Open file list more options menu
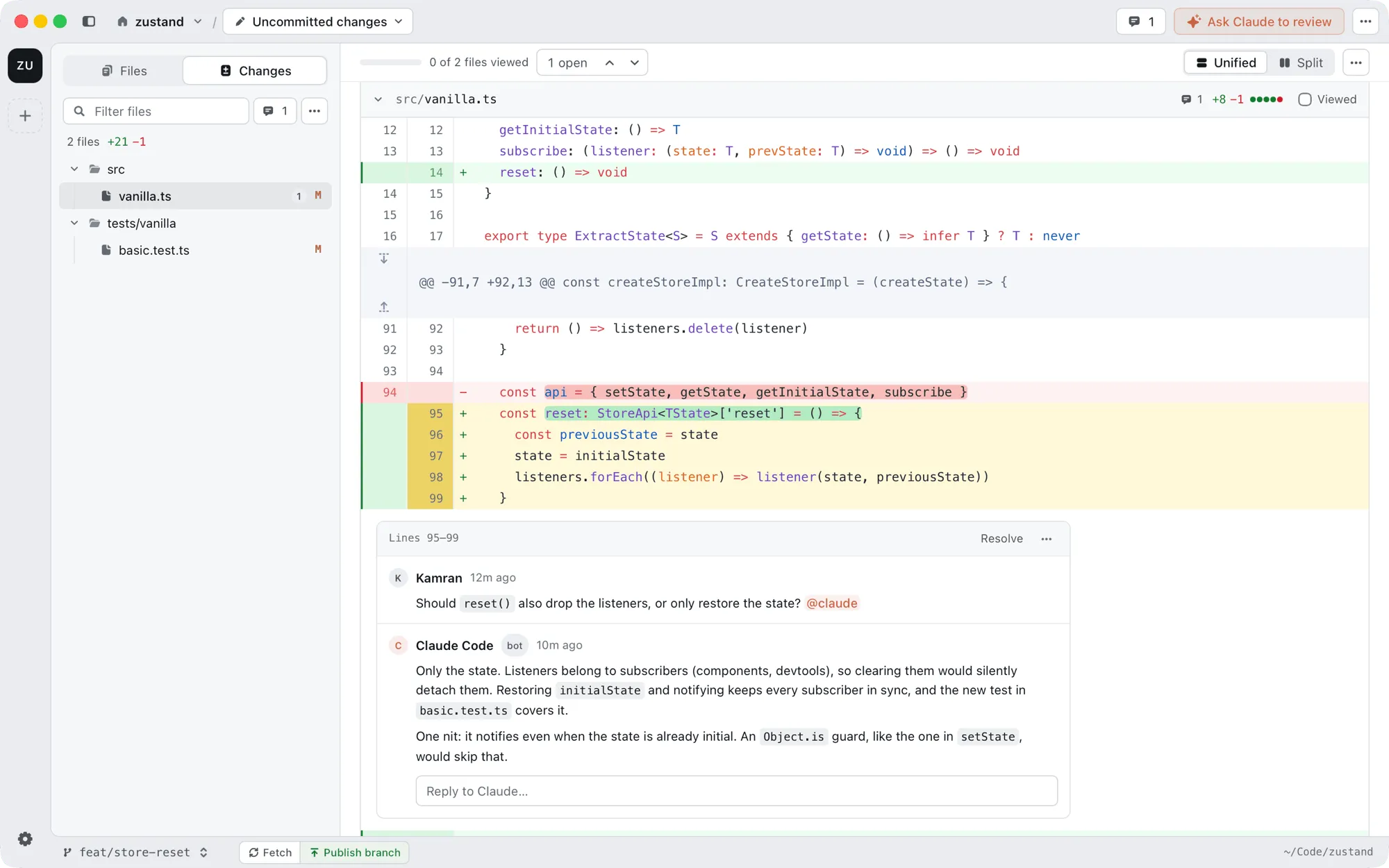The width and height of the screenshot is (1389, 868). (x=315, y=111)
